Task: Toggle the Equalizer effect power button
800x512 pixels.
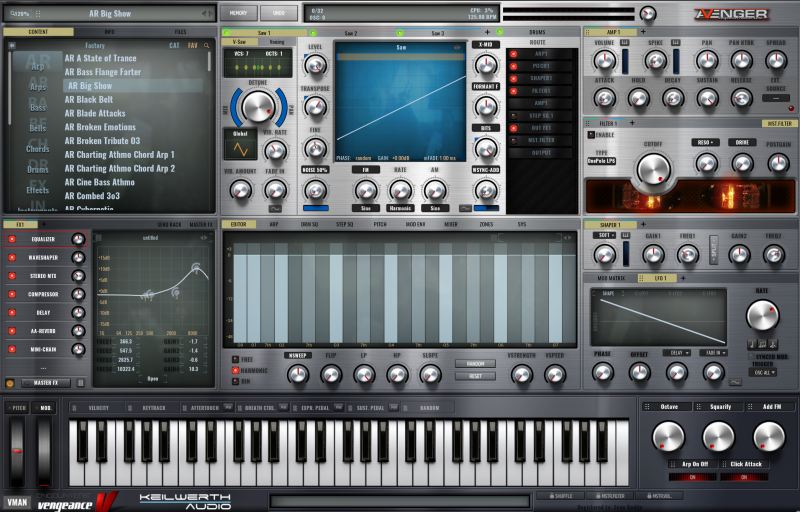Action: [x=12, y=239]
